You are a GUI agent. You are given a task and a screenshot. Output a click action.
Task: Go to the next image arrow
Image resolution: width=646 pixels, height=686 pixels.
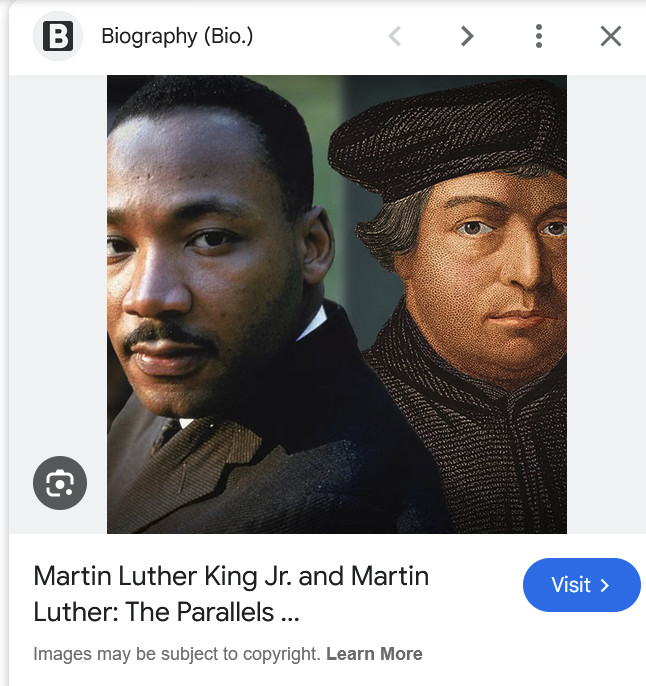click(x=467, y=36)
